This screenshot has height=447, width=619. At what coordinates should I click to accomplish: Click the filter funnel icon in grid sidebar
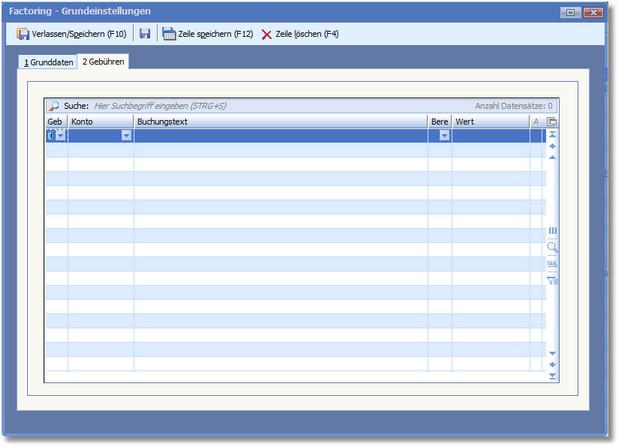pyautogui.click(x=552, y=279)
